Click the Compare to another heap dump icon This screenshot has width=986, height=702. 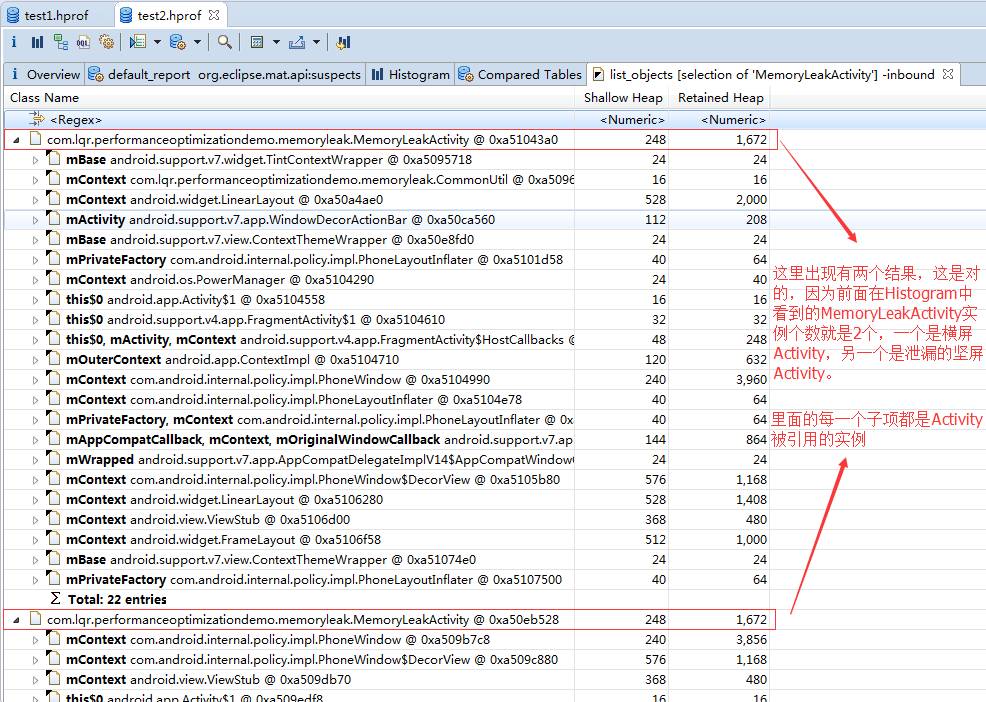point(343,42)
